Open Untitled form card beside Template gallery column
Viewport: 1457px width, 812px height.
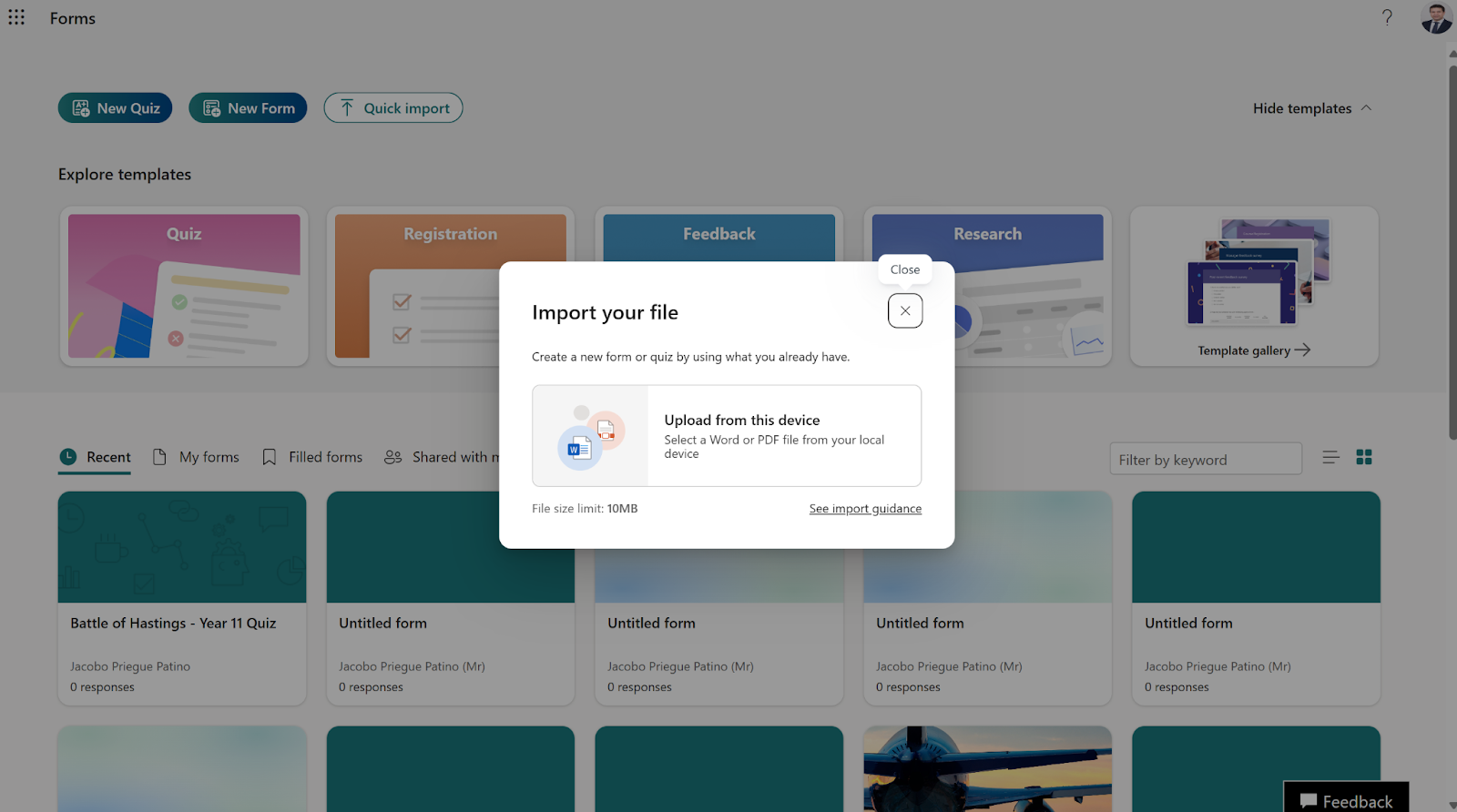pos(1256,598)
